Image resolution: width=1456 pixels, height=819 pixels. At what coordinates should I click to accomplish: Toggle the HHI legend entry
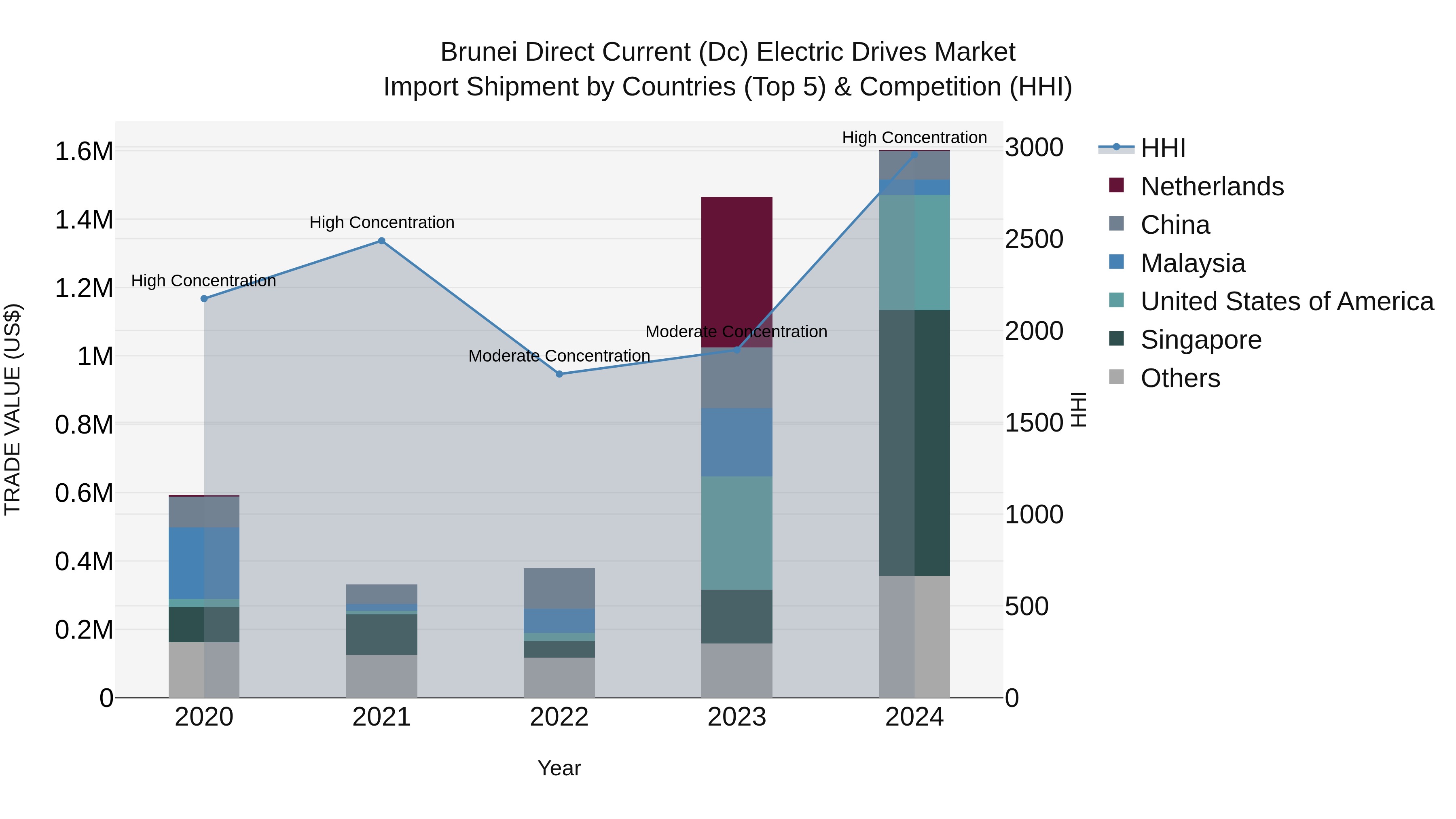click(1142, 148)
